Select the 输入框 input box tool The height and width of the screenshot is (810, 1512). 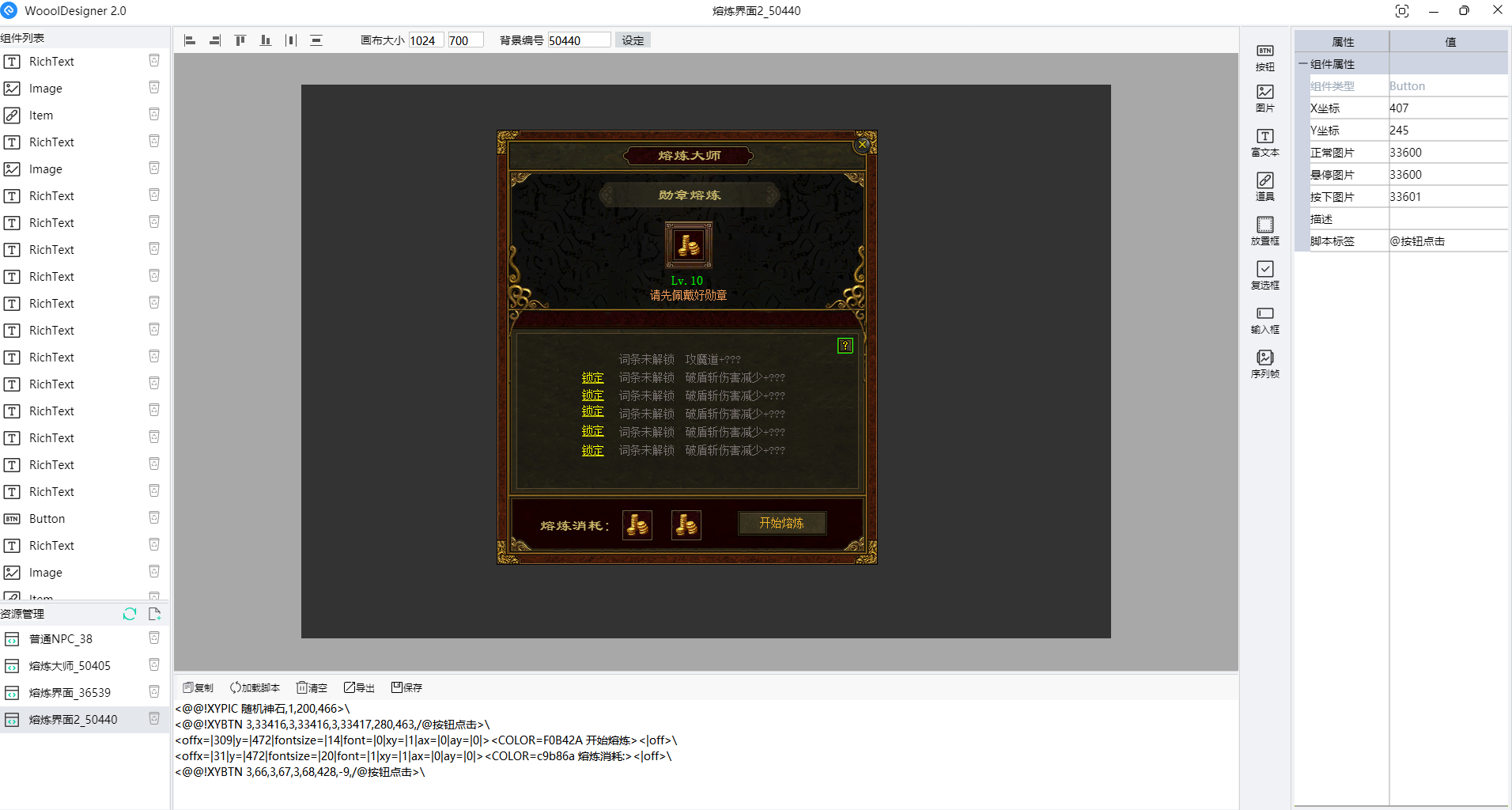coord(1264,320)
